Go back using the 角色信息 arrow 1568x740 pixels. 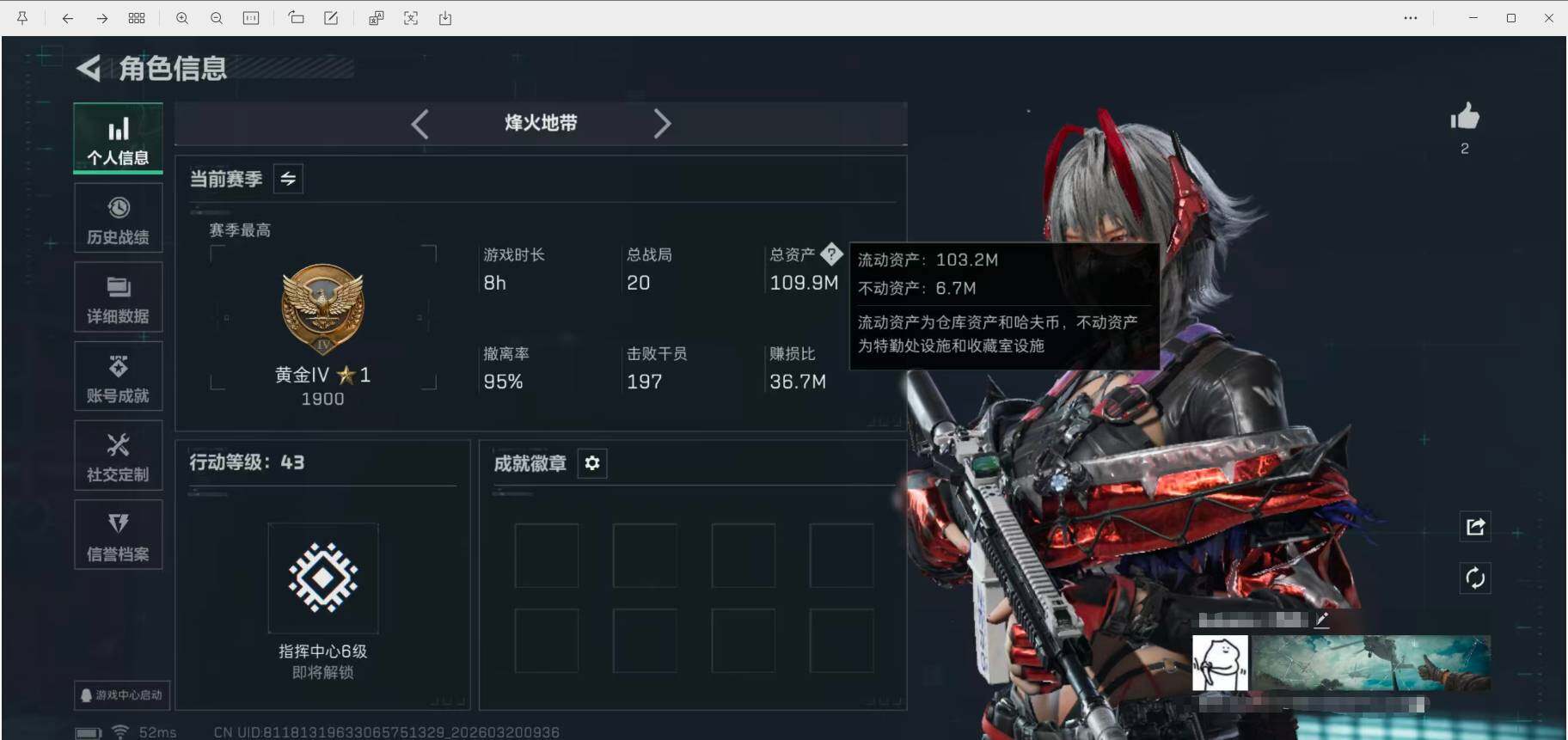[89, 68]
